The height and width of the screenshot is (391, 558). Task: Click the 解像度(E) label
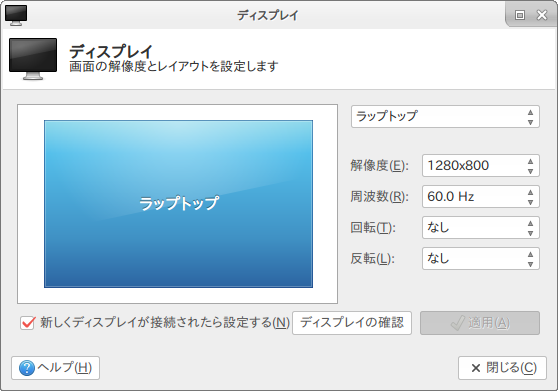point(379,166)
